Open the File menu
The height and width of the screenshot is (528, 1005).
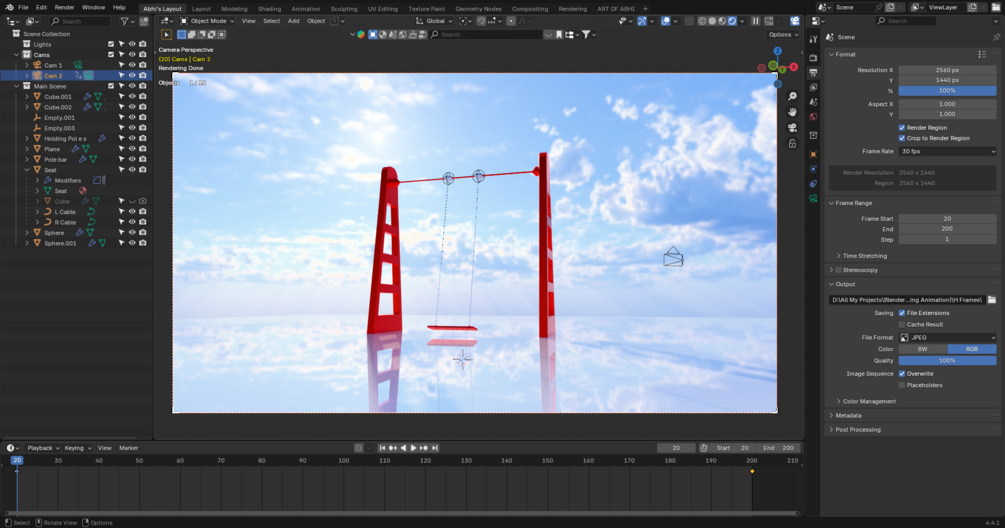pos(23,8)
